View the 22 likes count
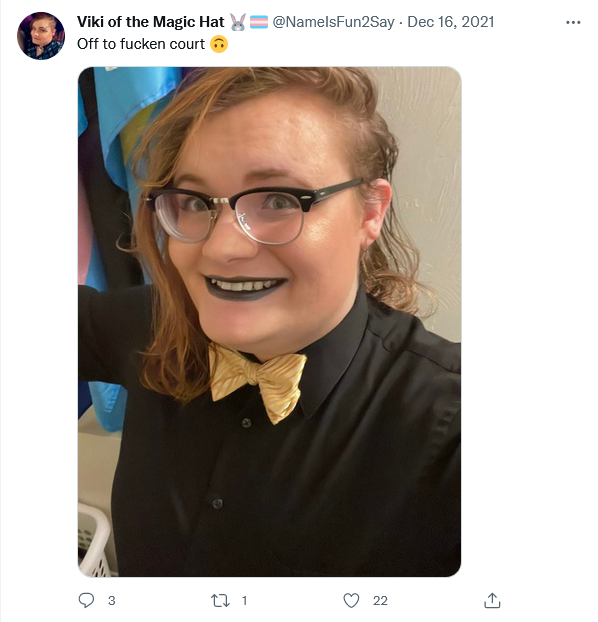The image size is (598, 622). pyautogui.click(x=380, y=601)
